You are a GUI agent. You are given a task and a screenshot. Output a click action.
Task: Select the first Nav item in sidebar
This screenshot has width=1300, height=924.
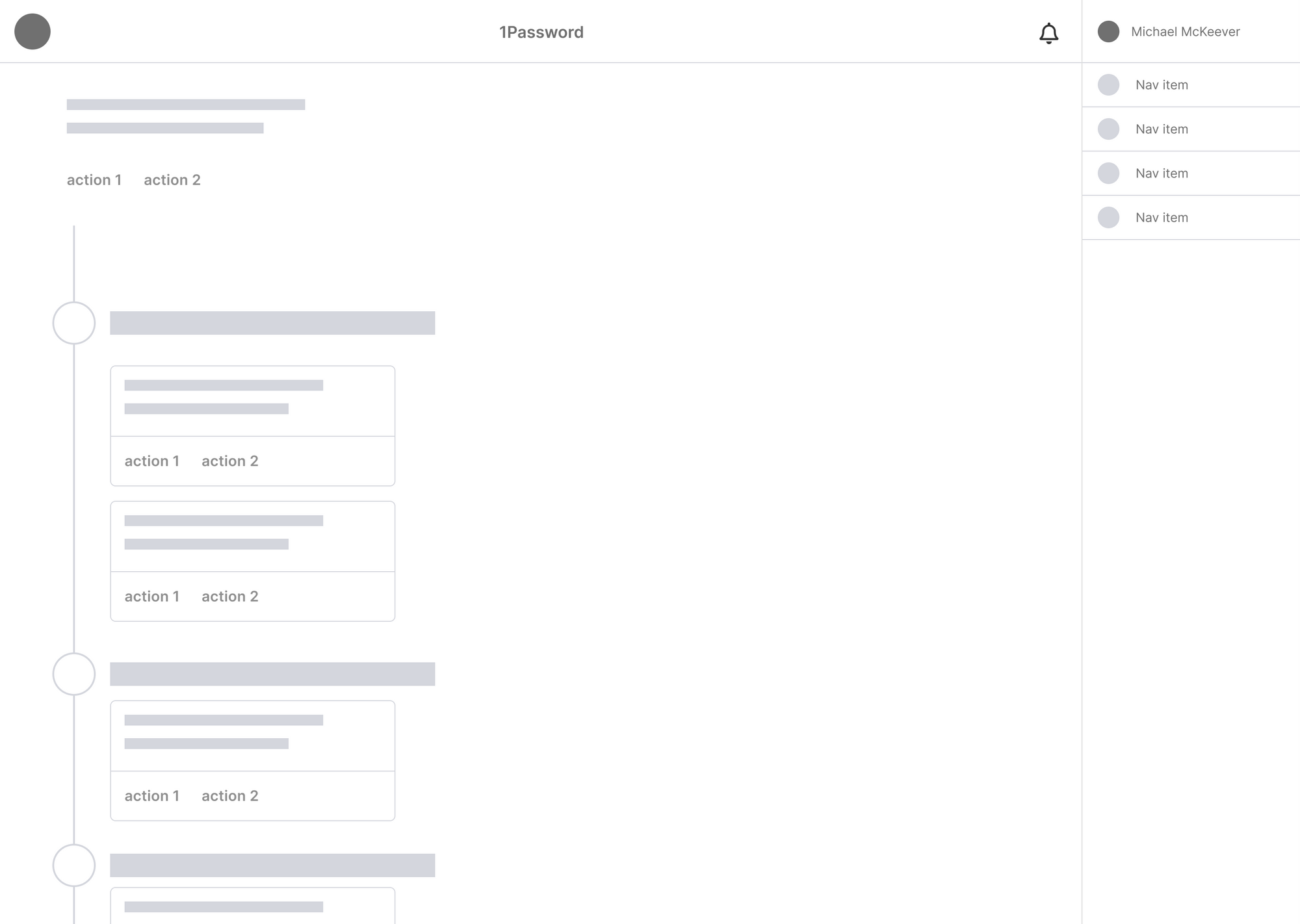[1191, 84]
